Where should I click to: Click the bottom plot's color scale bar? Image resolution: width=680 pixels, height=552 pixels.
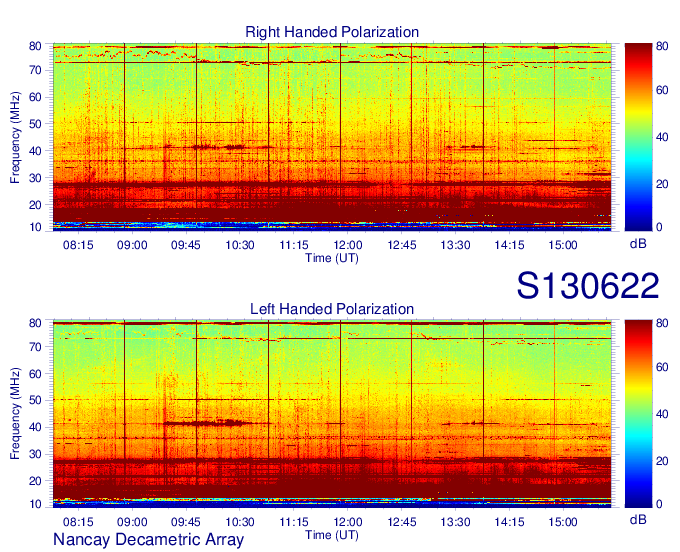(x=638, y=414)
